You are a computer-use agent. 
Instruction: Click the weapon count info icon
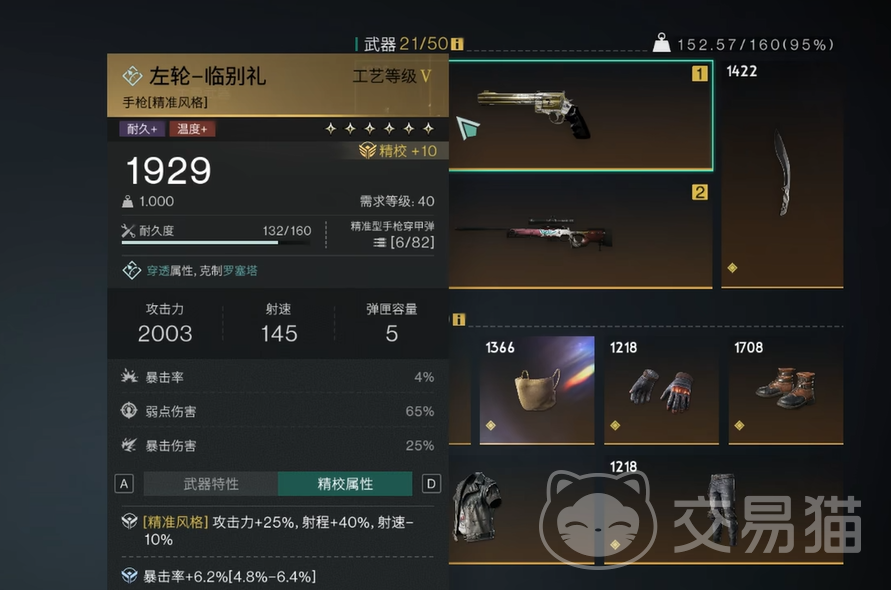tap(457, 44)
